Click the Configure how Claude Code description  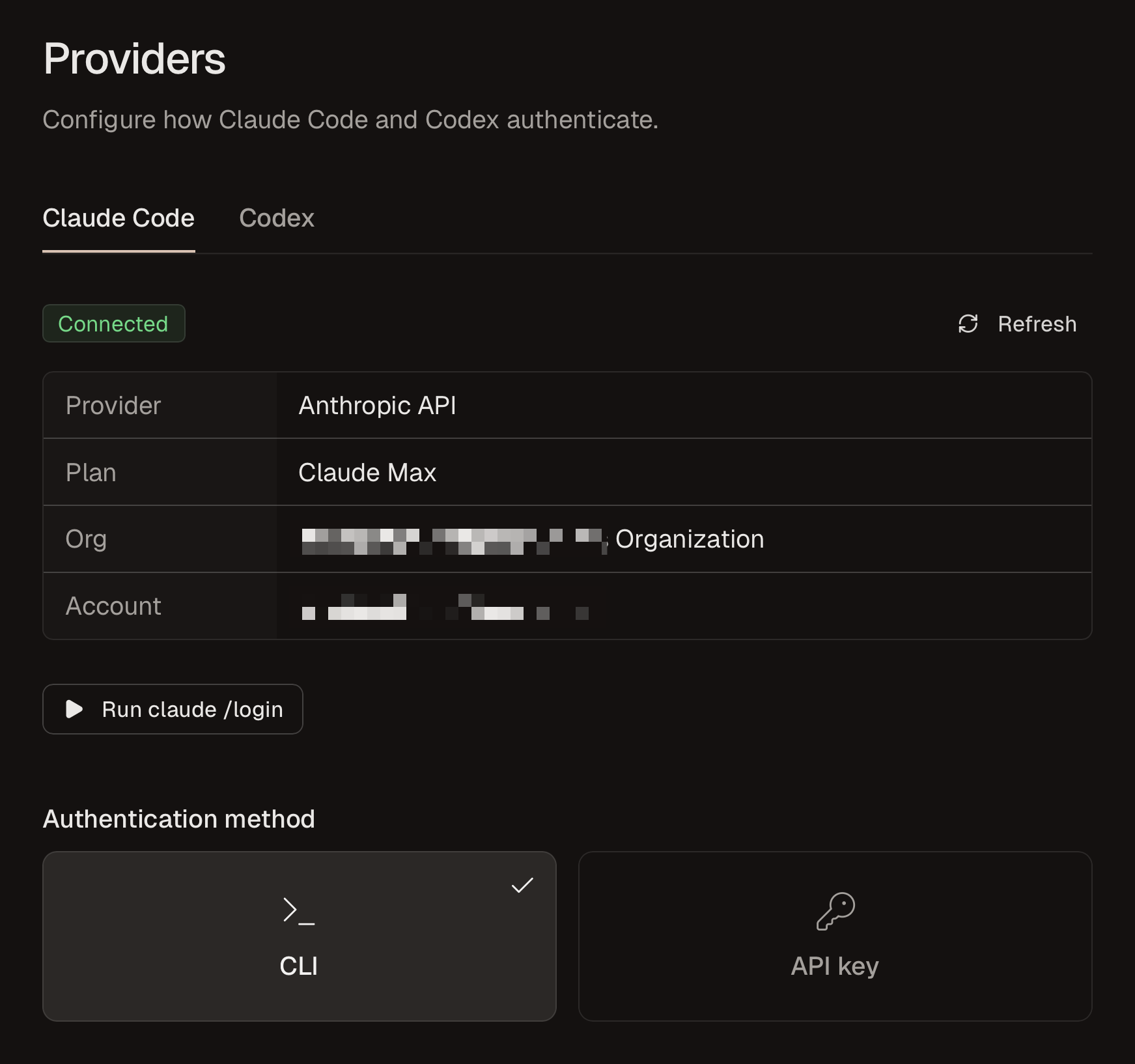(350, 120)
